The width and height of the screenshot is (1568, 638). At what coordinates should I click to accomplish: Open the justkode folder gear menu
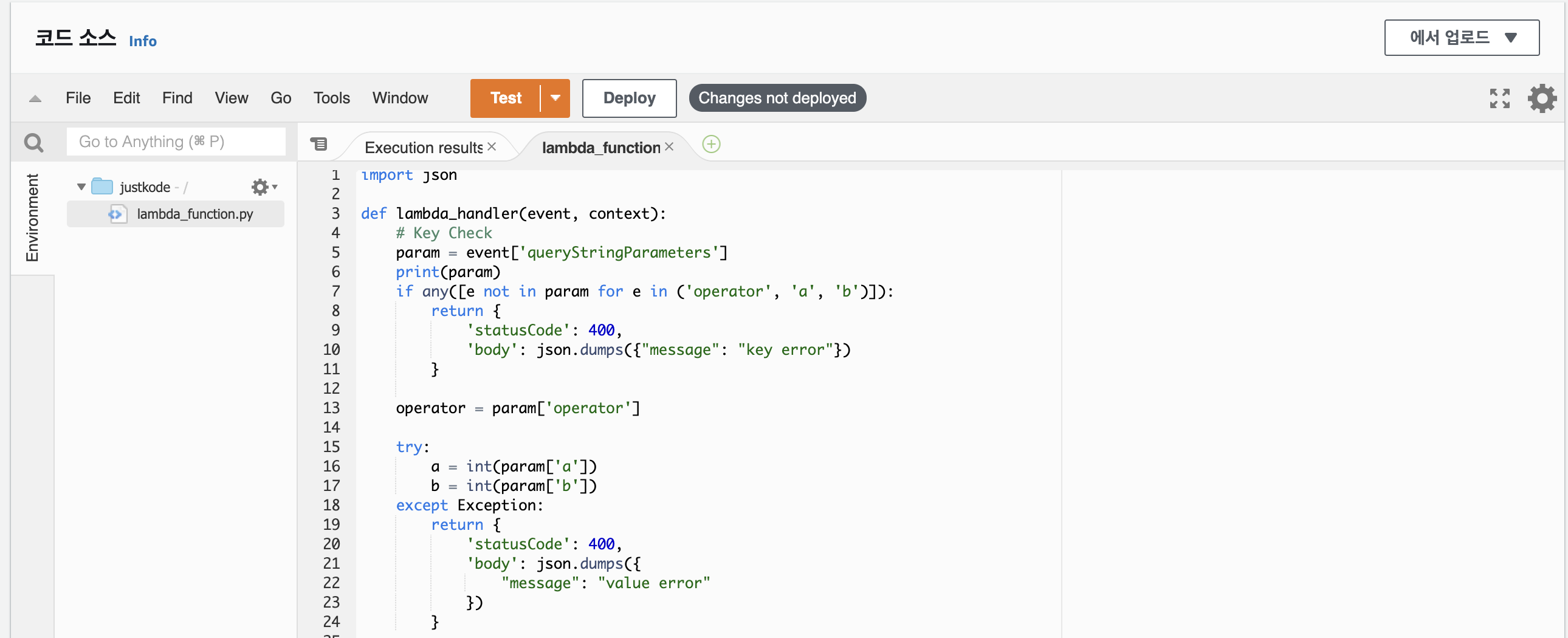(264, 187)
